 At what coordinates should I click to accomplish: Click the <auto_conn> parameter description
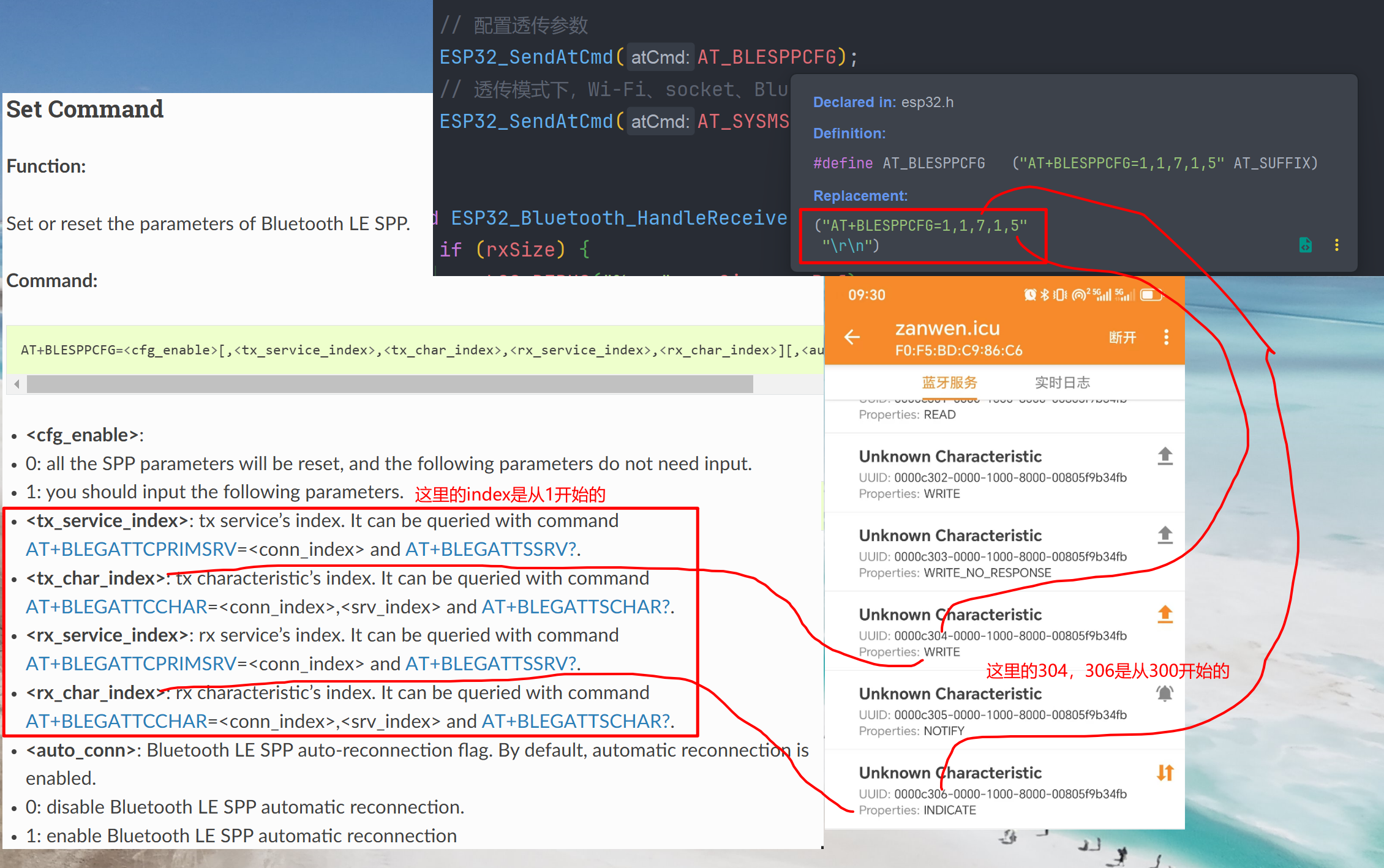click(417, 764)
